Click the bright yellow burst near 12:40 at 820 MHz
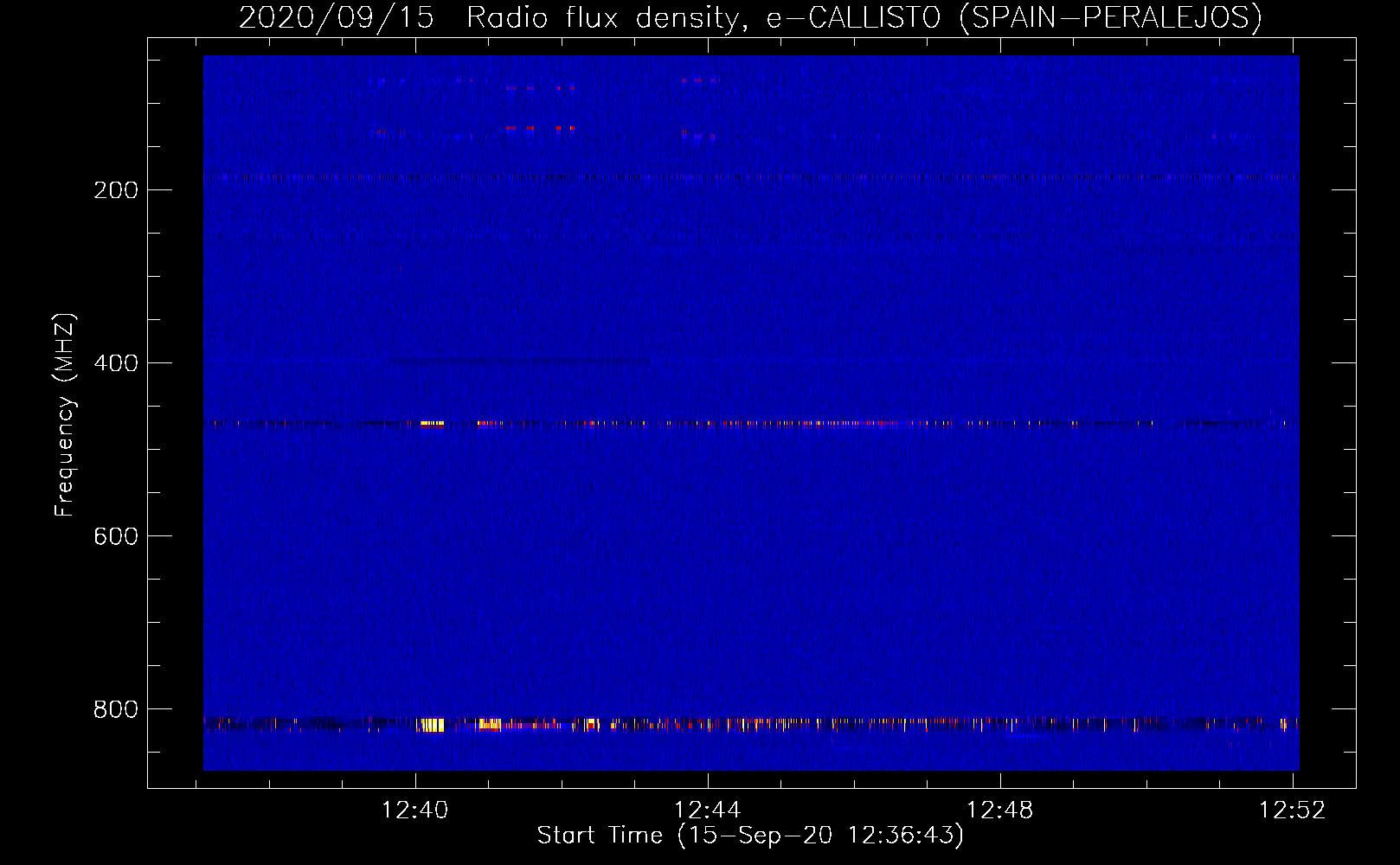 431,725
